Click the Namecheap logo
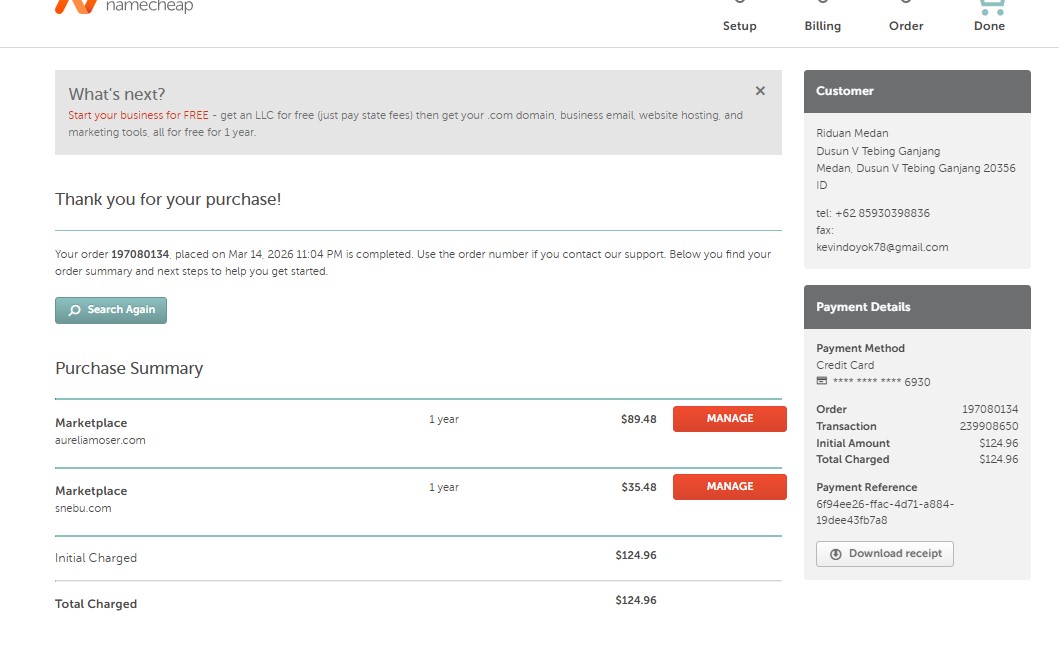Screen dimensions: 1059x652 [x=123, y=7]
